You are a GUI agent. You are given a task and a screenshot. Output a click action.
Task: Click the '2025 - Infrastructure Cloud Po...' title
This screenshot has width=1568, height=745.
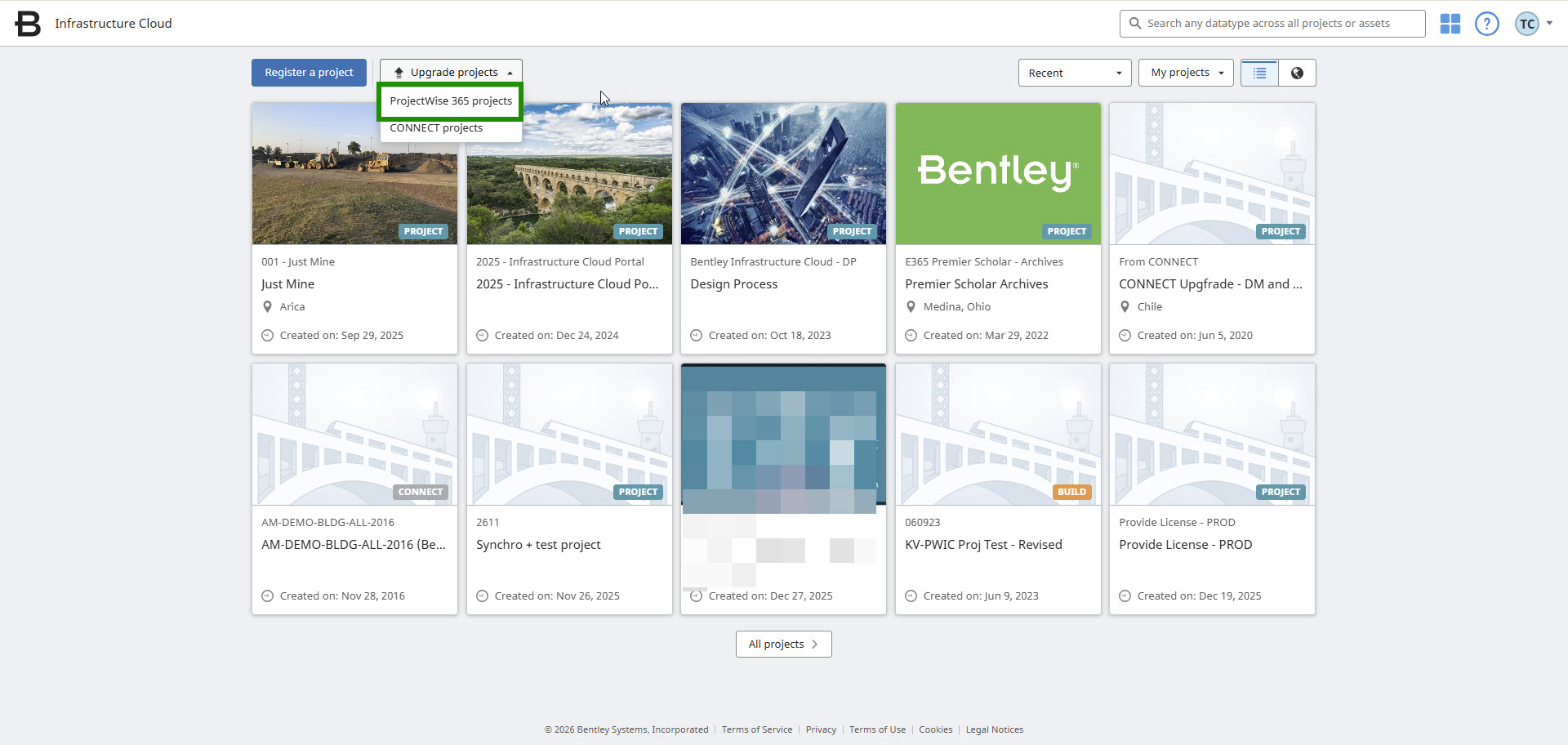pos(568,284)
